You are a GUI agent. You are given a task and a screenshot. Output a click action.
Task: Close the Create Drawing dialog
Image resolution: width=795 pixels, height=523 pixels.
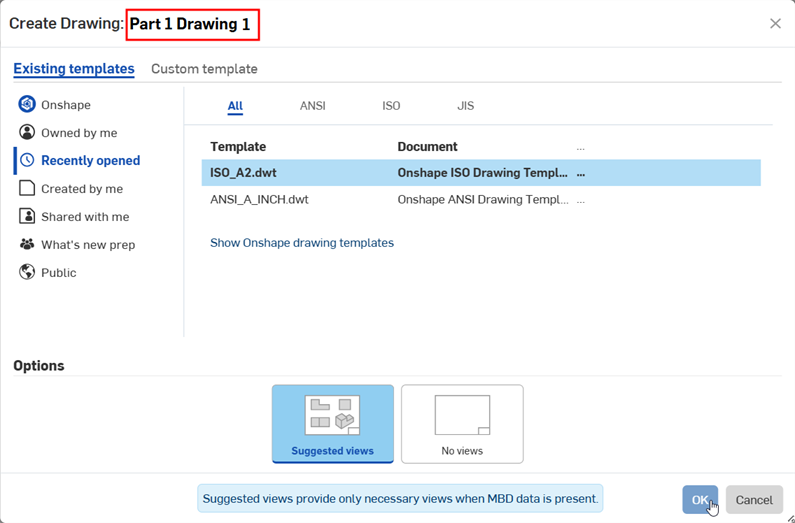click(775, 23)
